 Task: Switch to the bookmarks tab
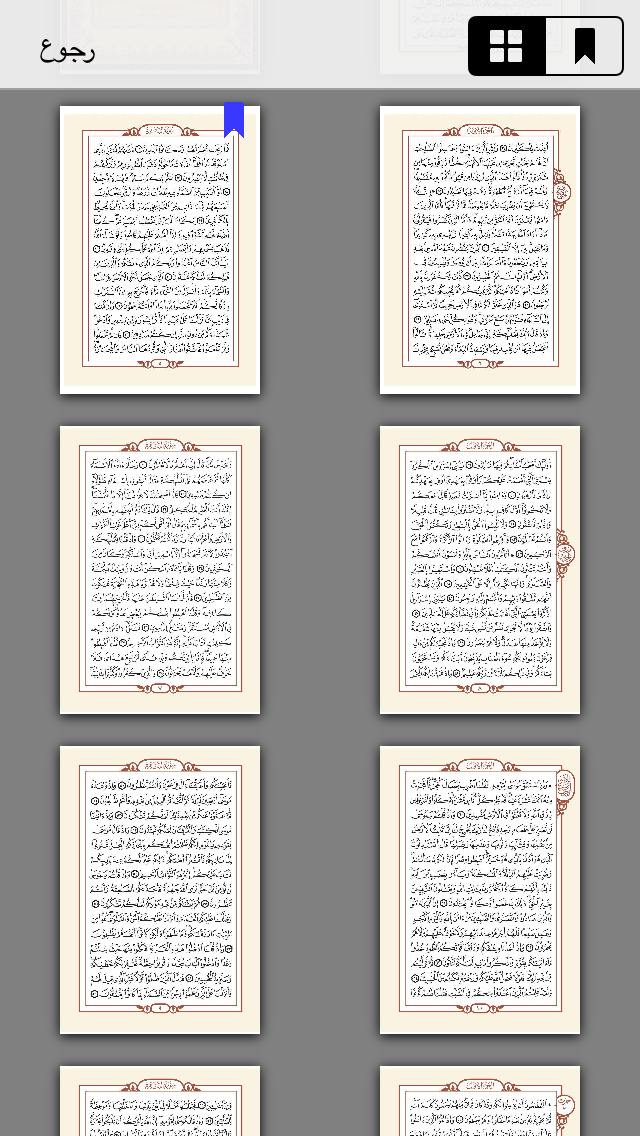[584, 46]
